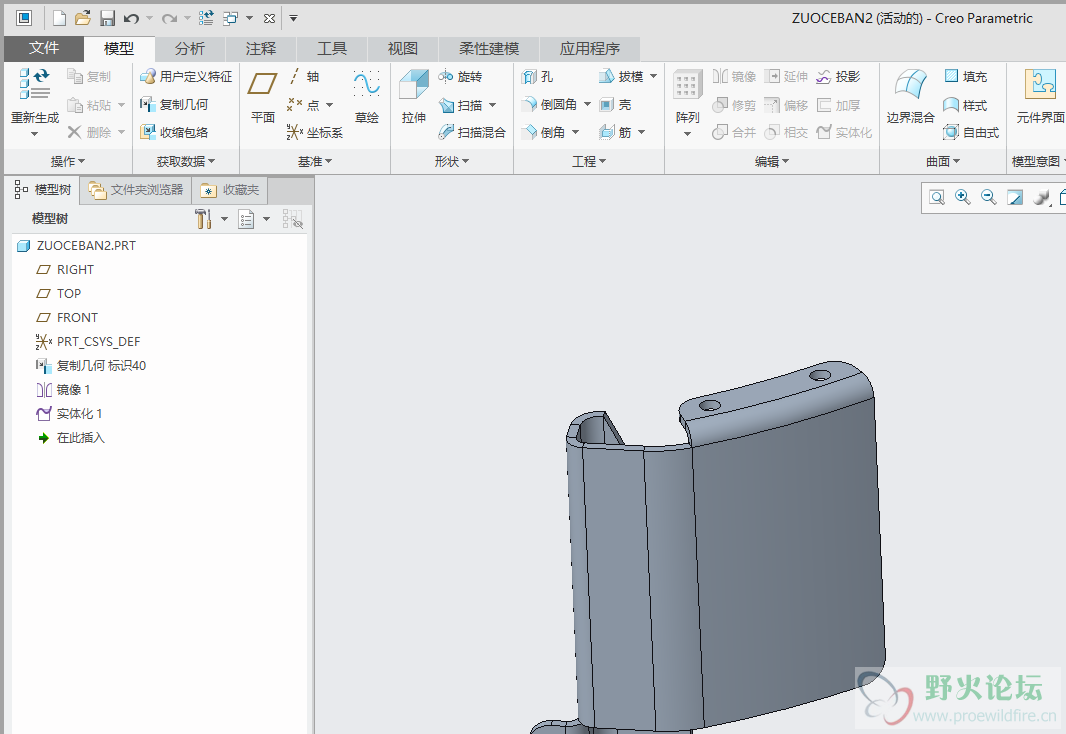Switch to the 收藏夹 navigator tab
Image resolution: width=1066 pixels, height=734 pixels.
coord(230,190)
